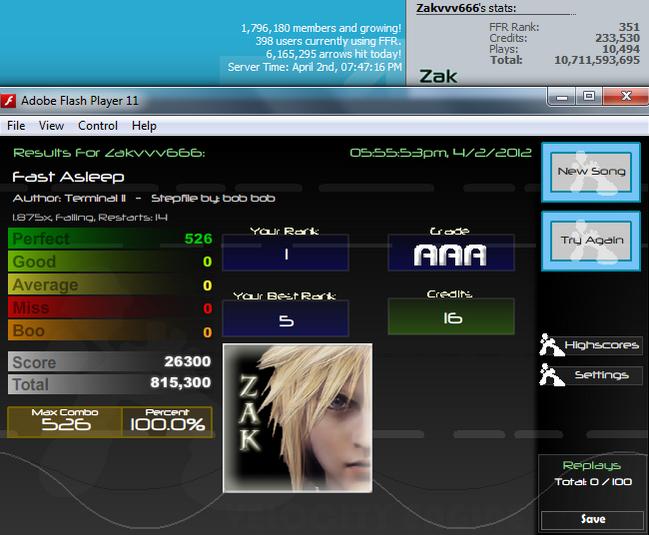Click the AAA grade box
Screen dimensions: 649x535
451,252
